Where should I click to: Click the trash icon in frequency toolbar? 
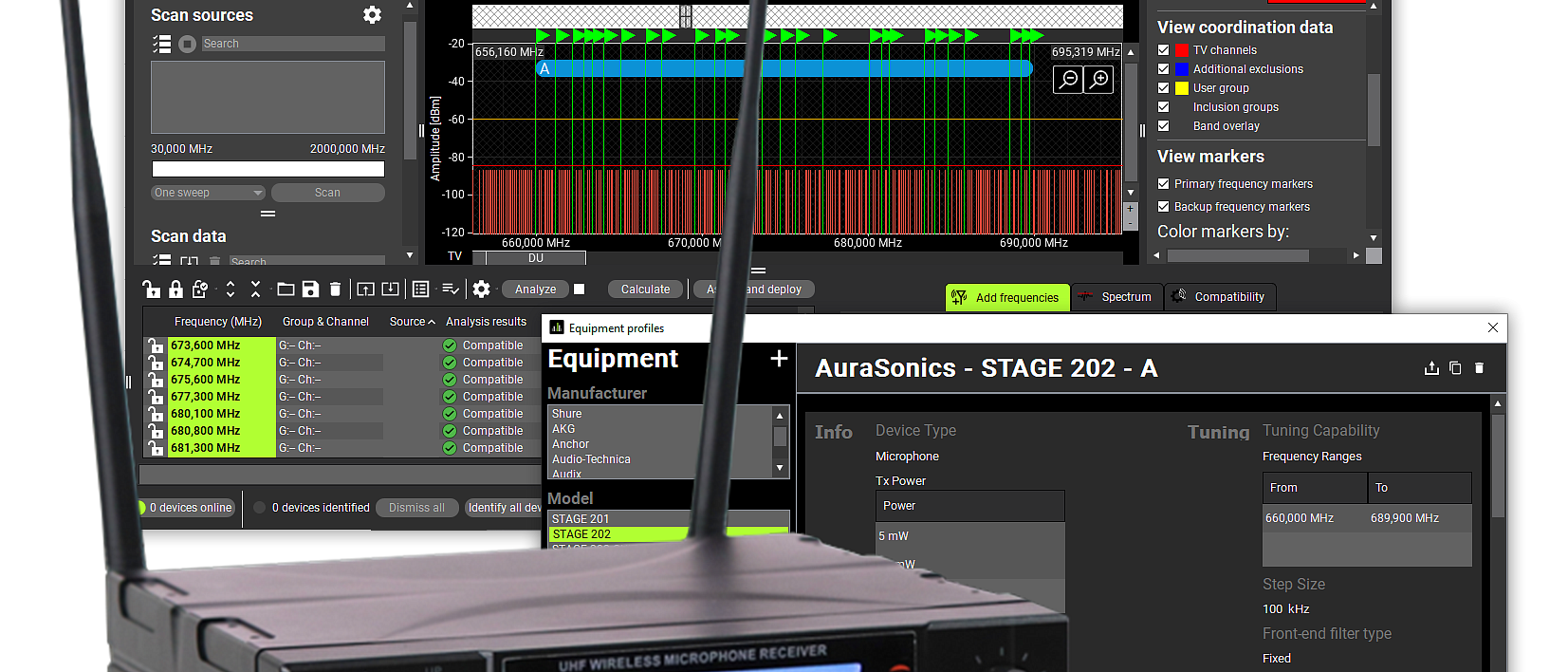coord(335,289)
